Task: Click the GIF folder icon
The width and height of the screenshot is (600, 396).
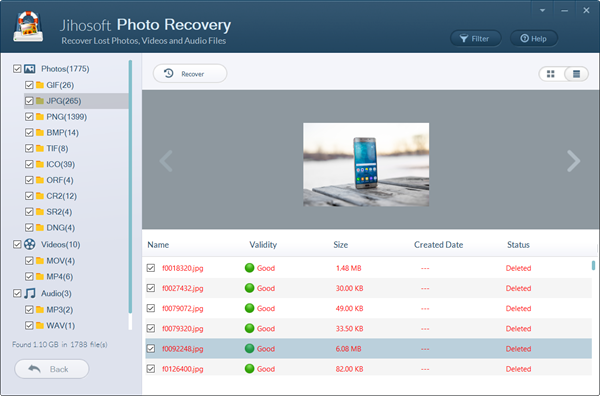Action: (x=40, y=85)
